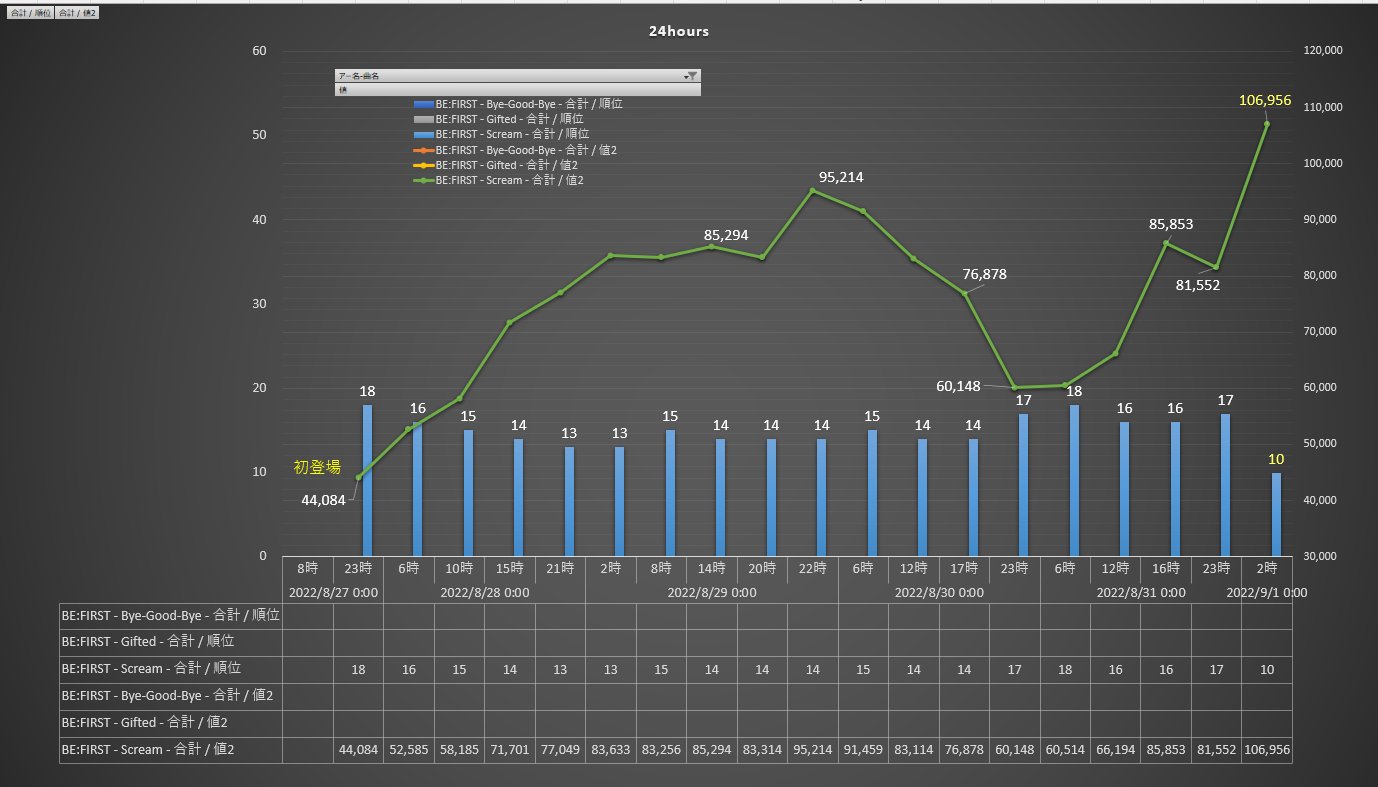The width and height of the screenshot is (1378, 787).
Task: Click the yellow 10 bar data label
Action: click(x=1276, y=459)
